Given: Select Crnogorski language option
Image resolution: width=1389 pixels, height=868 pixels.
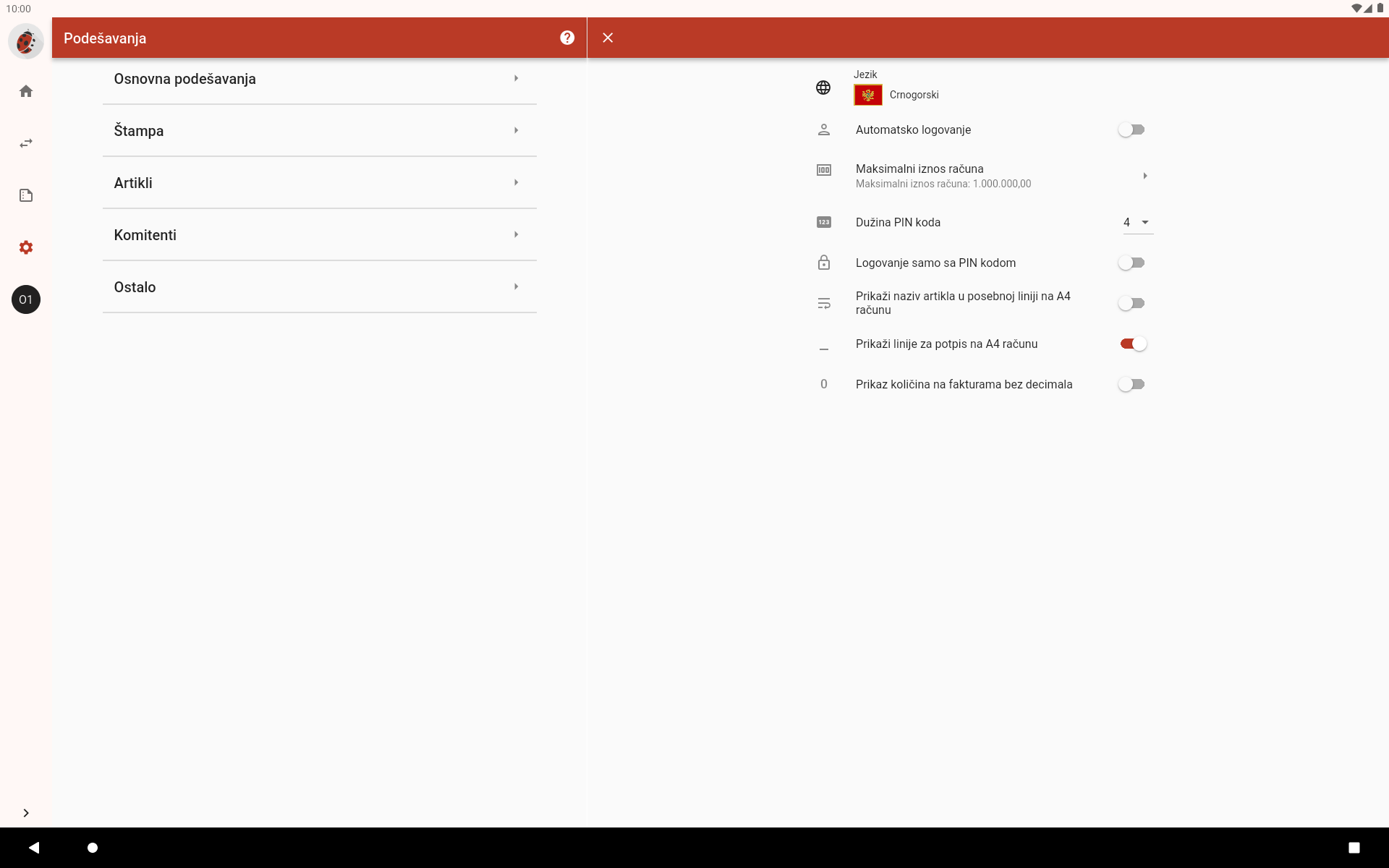Looking at the screenshot, I should tap(914, 95).
